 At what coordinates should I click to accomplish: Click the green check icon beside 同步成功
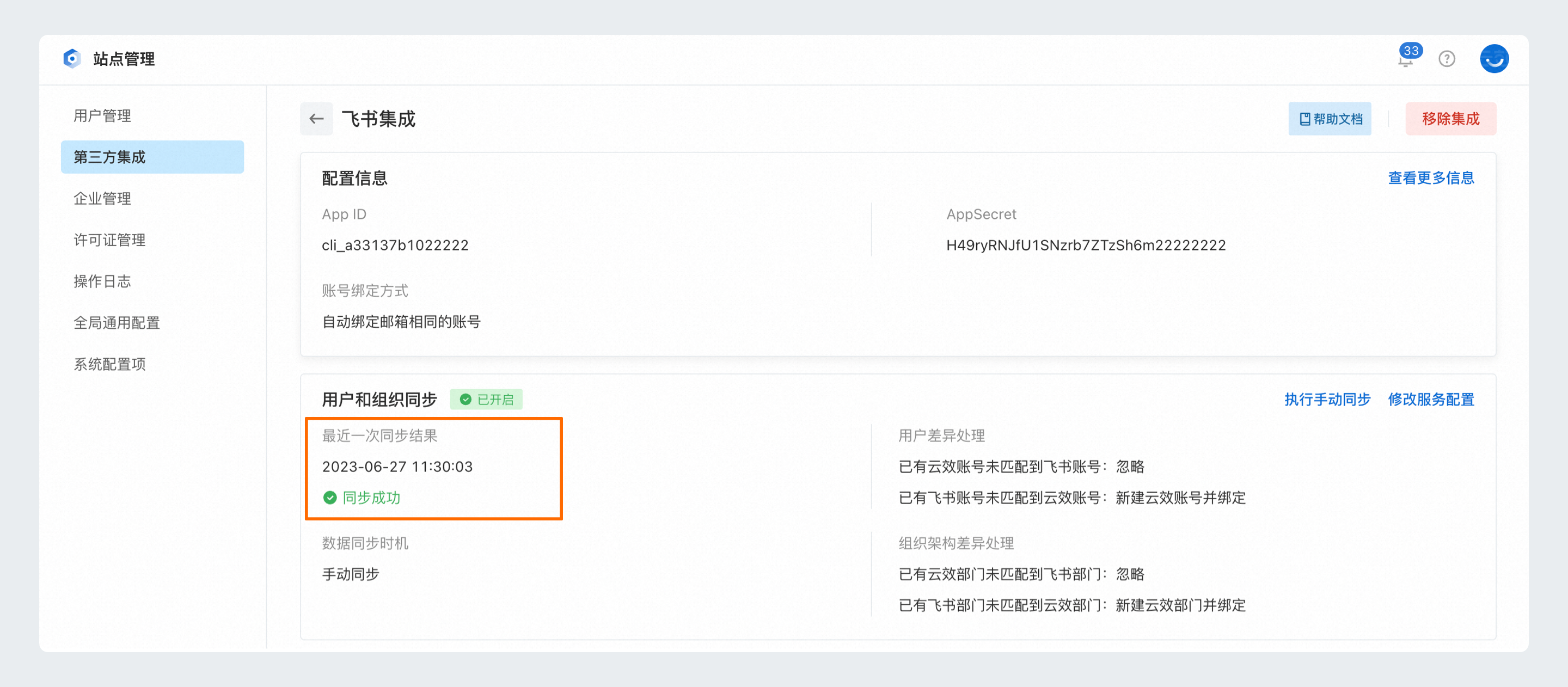pyautogui.click(x=330, y=498)
